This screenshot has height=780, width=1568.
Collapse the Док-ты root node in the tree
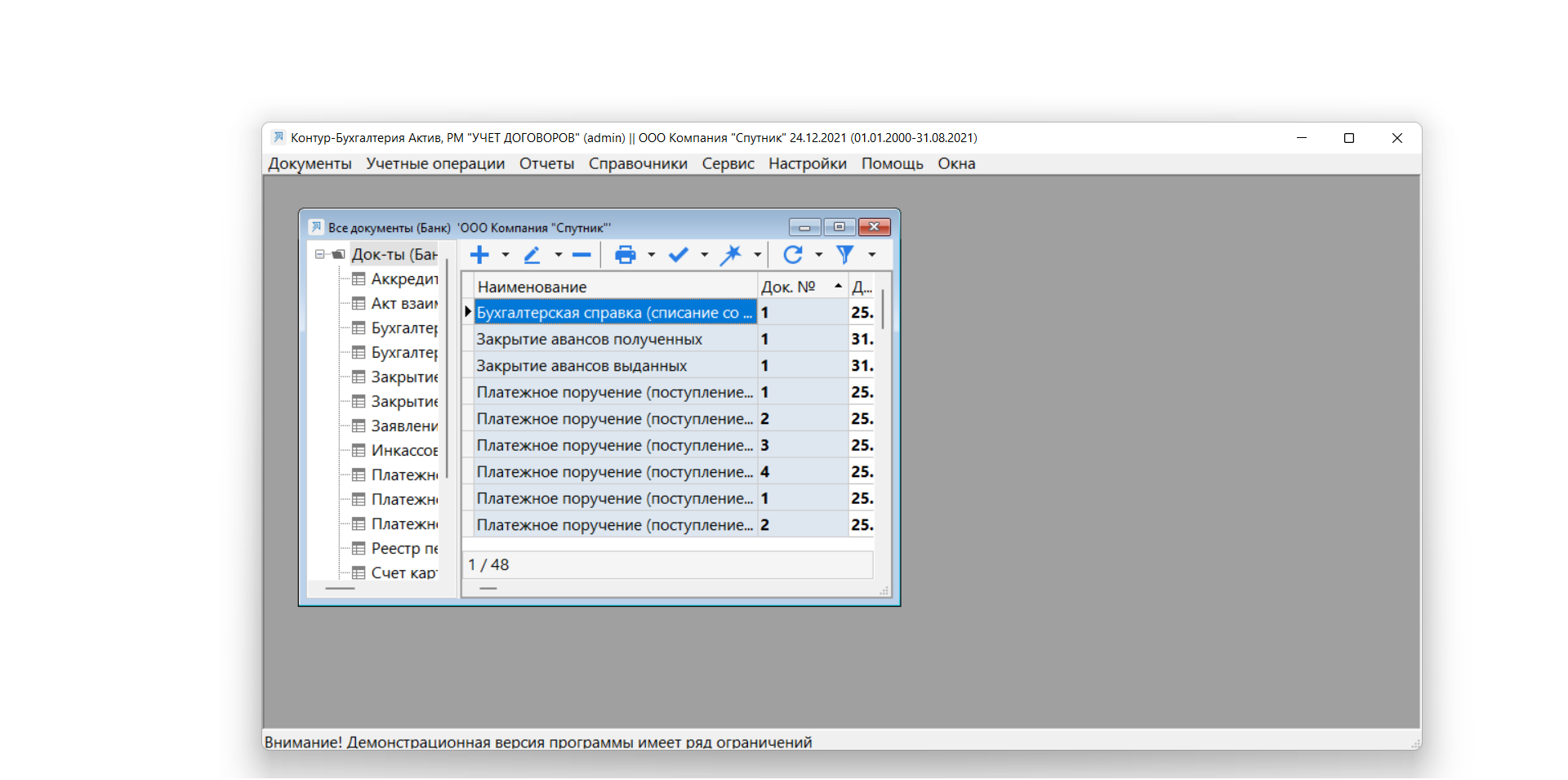coord(319,254)
